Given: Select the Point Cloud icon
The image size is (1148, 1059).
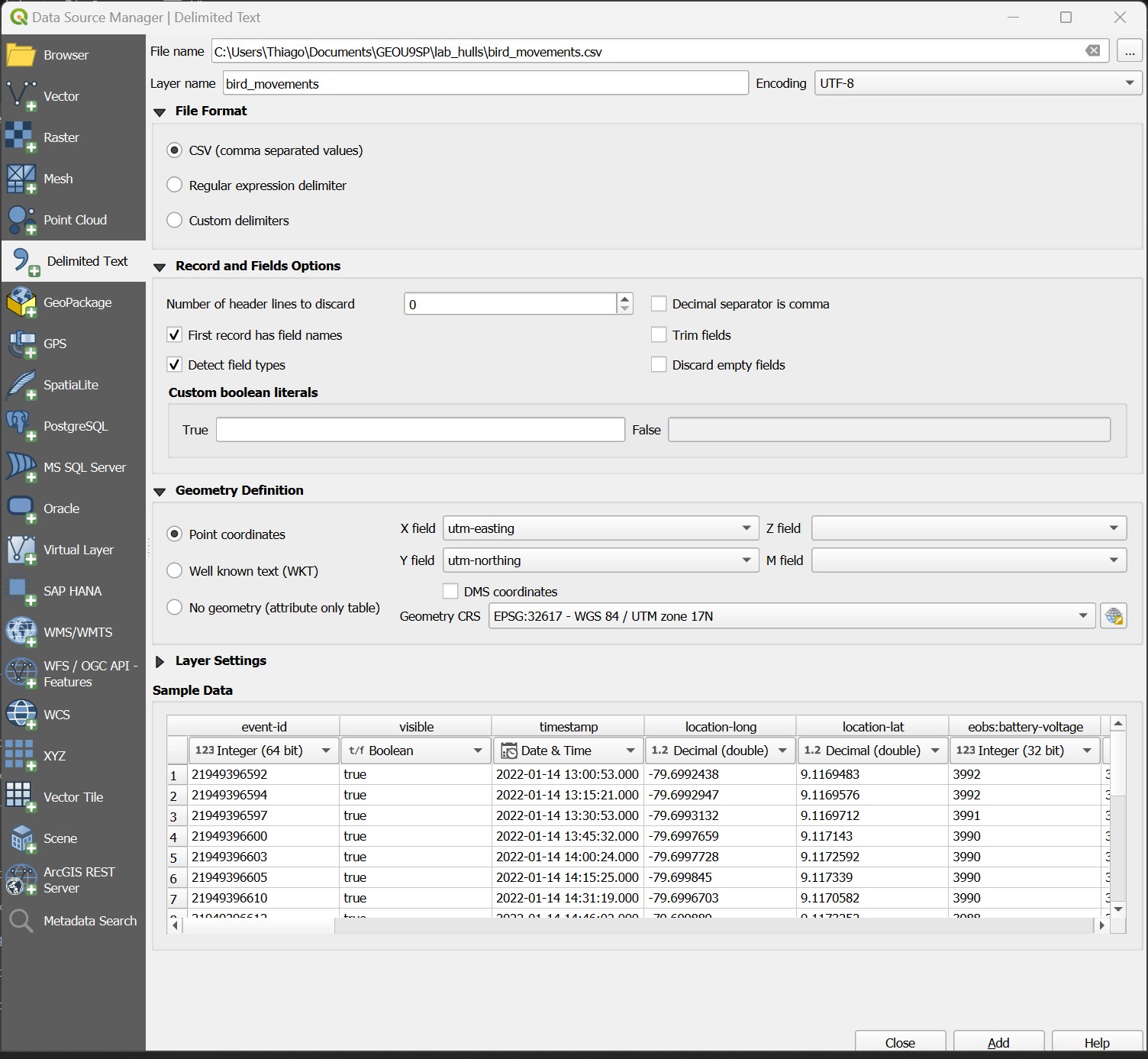Looking at the screenshot, I should (x=21, y=220).
